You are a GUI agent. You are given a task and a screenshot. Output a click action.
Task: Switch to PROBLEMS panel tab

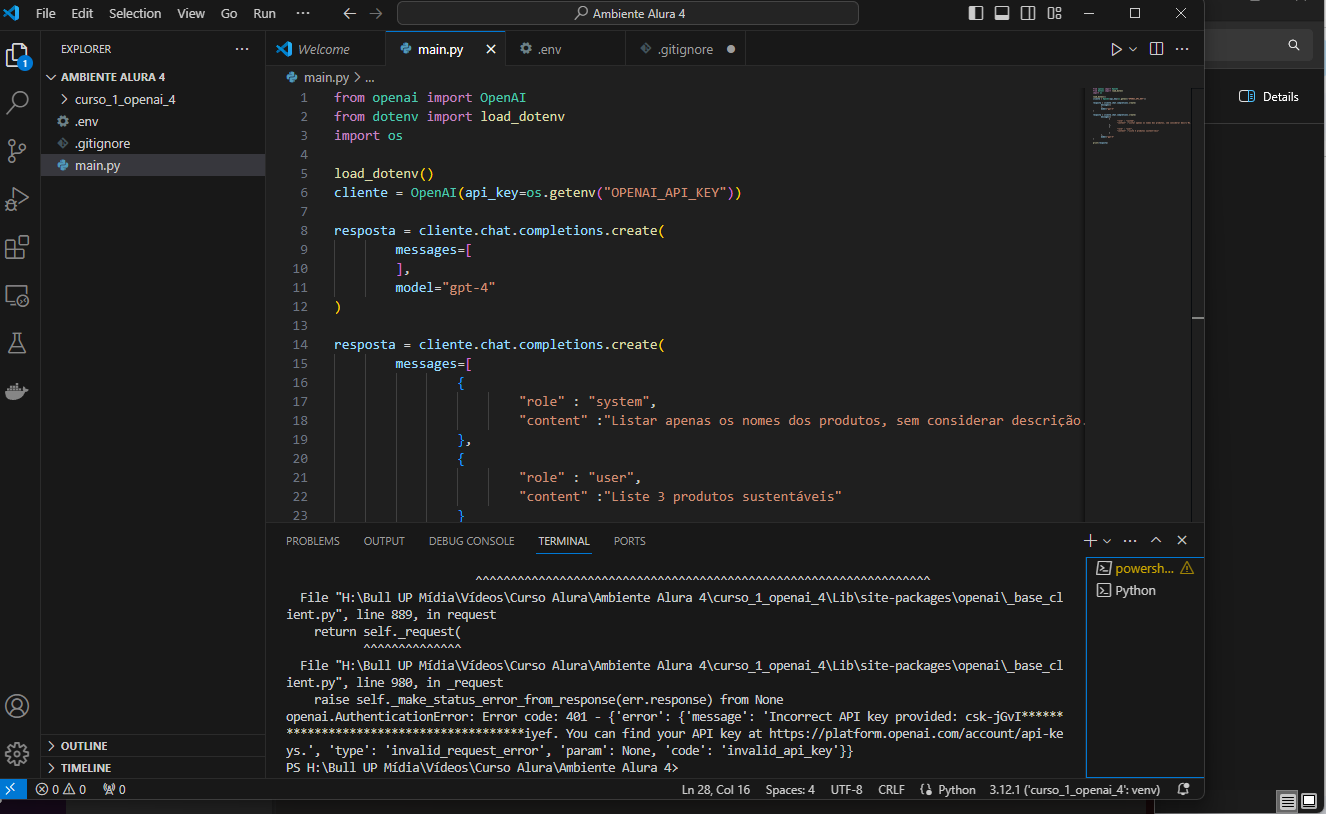pyautogui.click(x=313, y=541)
